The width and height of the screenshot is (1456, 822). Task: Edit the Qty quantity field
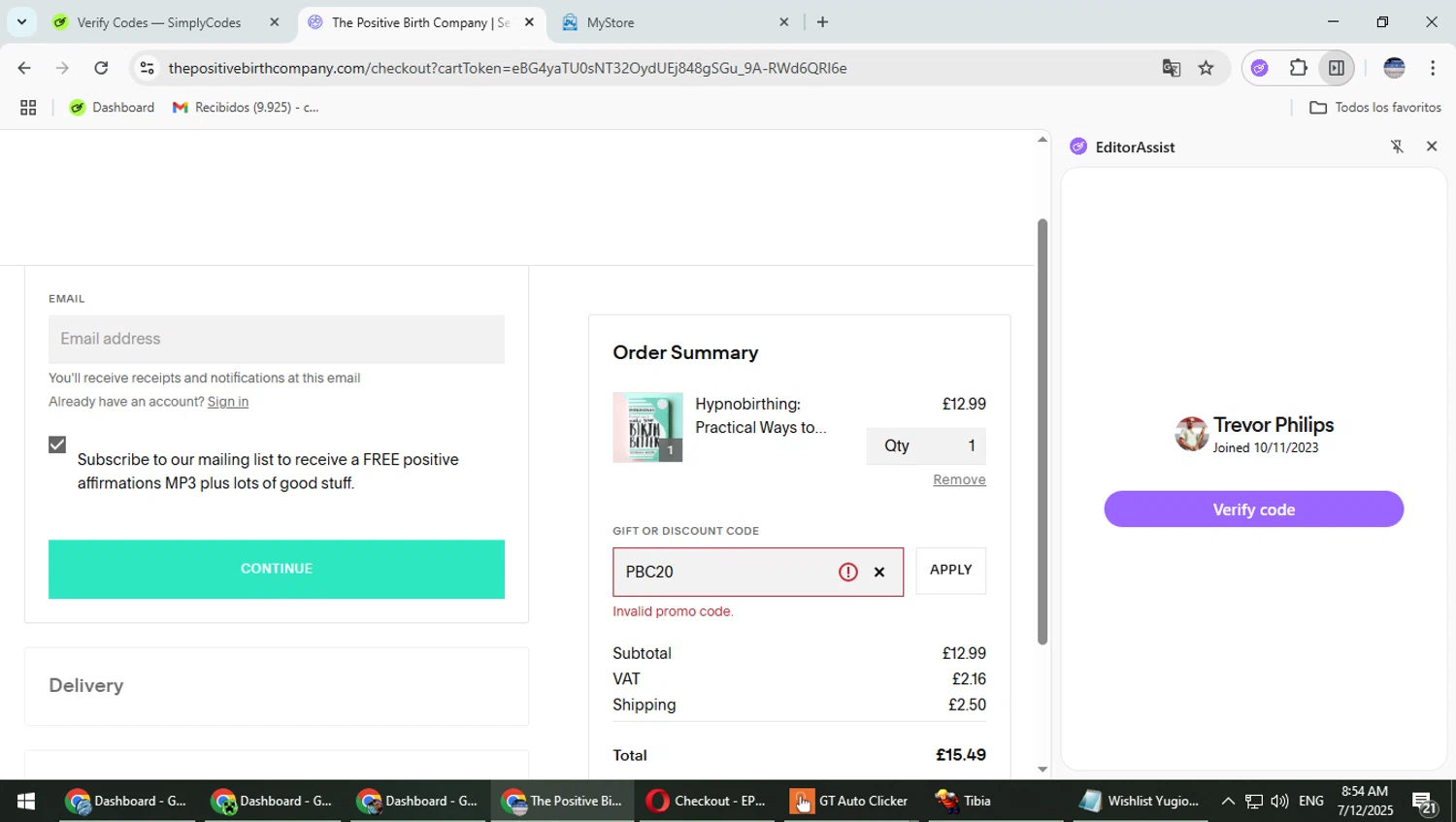pyautogui.click(x=926, y=445)
